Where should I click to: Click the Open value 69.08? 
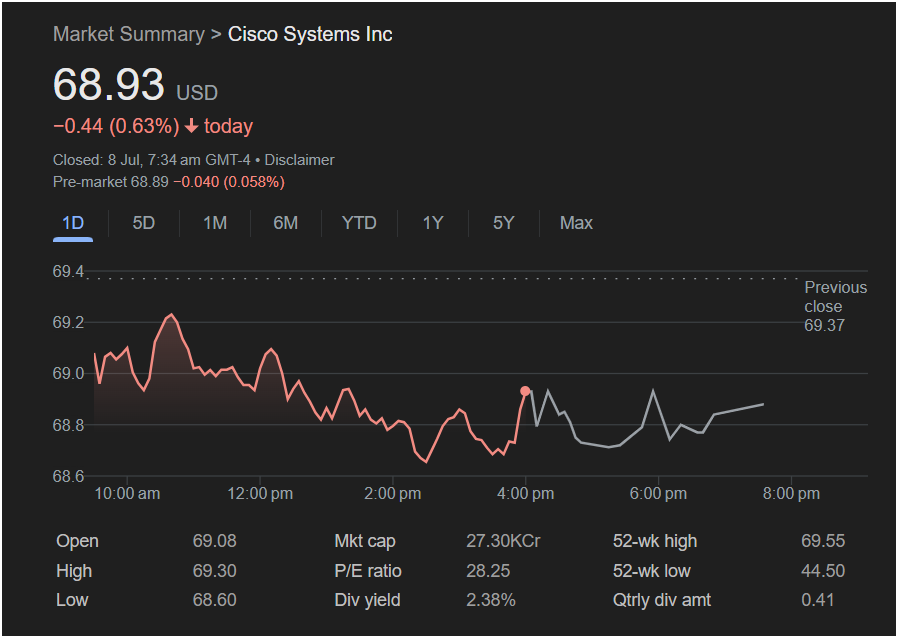point(215,541)
